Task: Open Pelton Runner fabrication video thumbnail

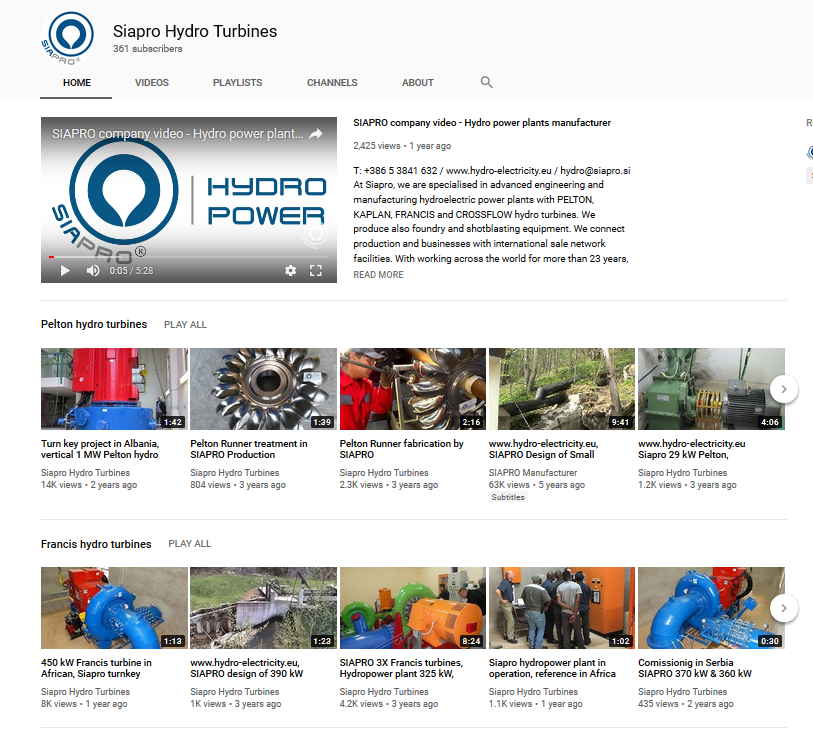Action: pyautogui.click(x=413, y=389)
